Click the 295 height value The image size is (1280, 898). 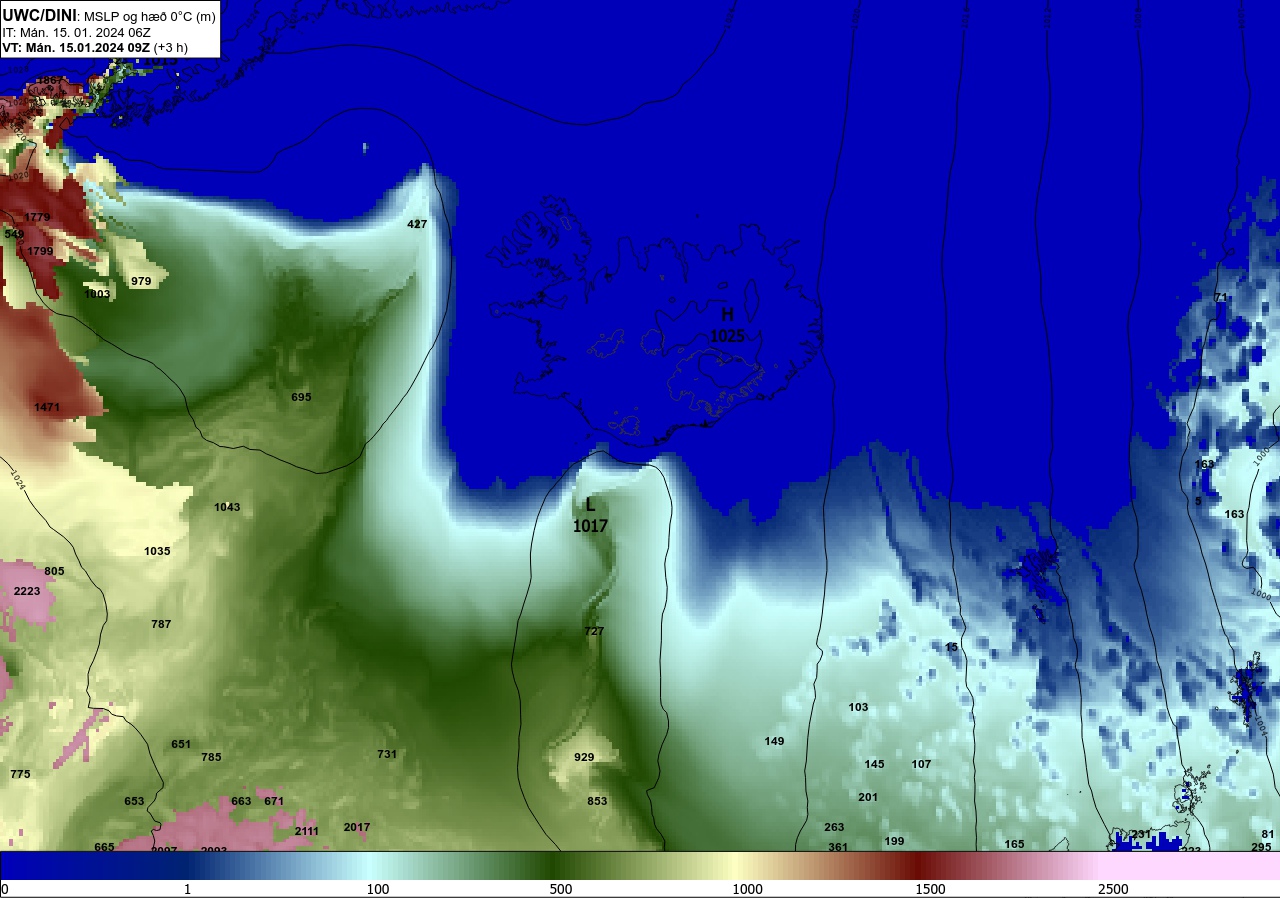tap(1261, 846)
